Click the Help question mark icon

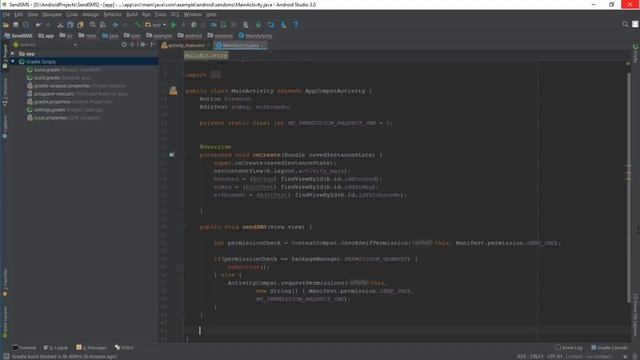pos(296,25)
